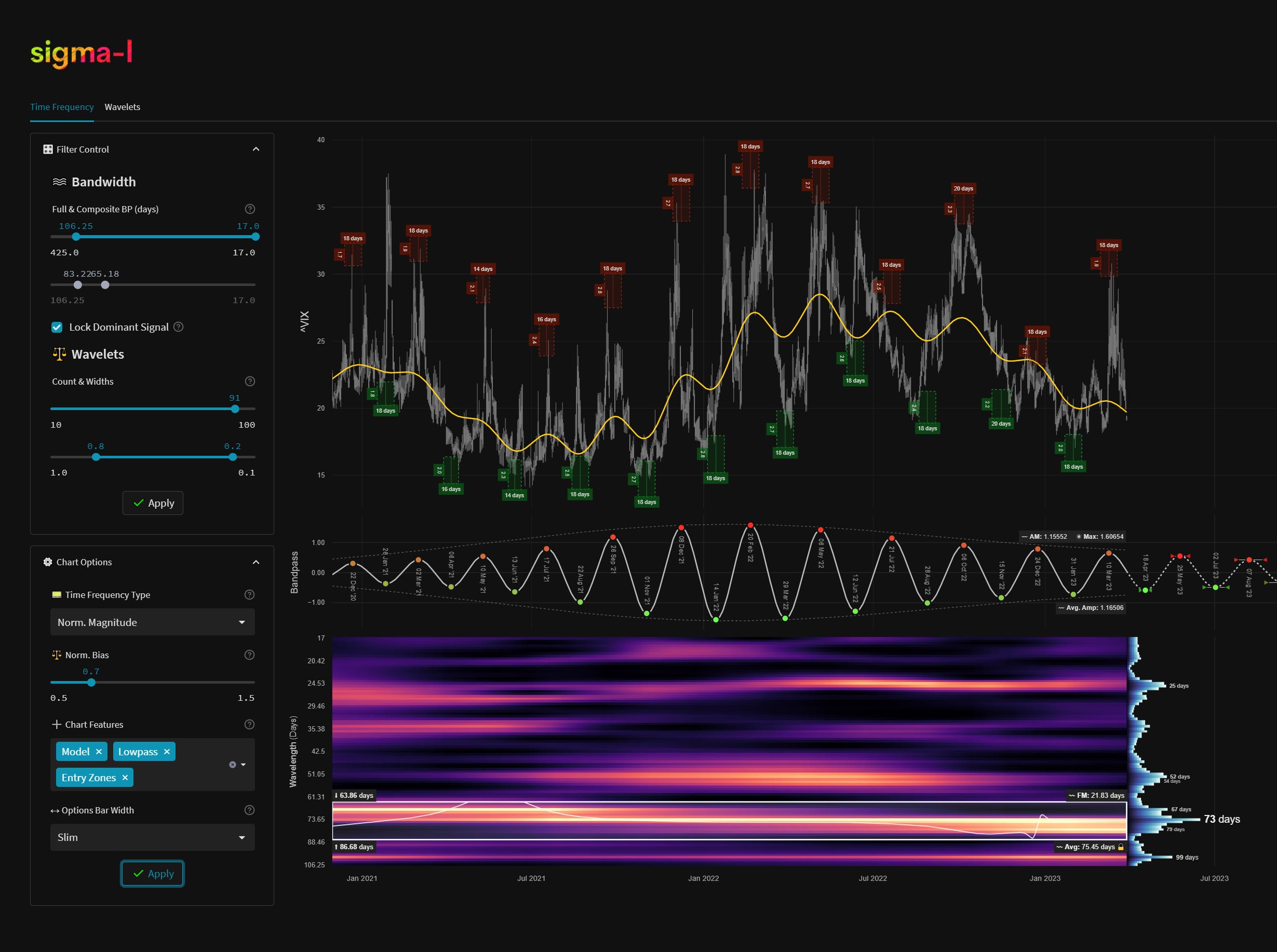Click help icon beside Chart Features

250,724
